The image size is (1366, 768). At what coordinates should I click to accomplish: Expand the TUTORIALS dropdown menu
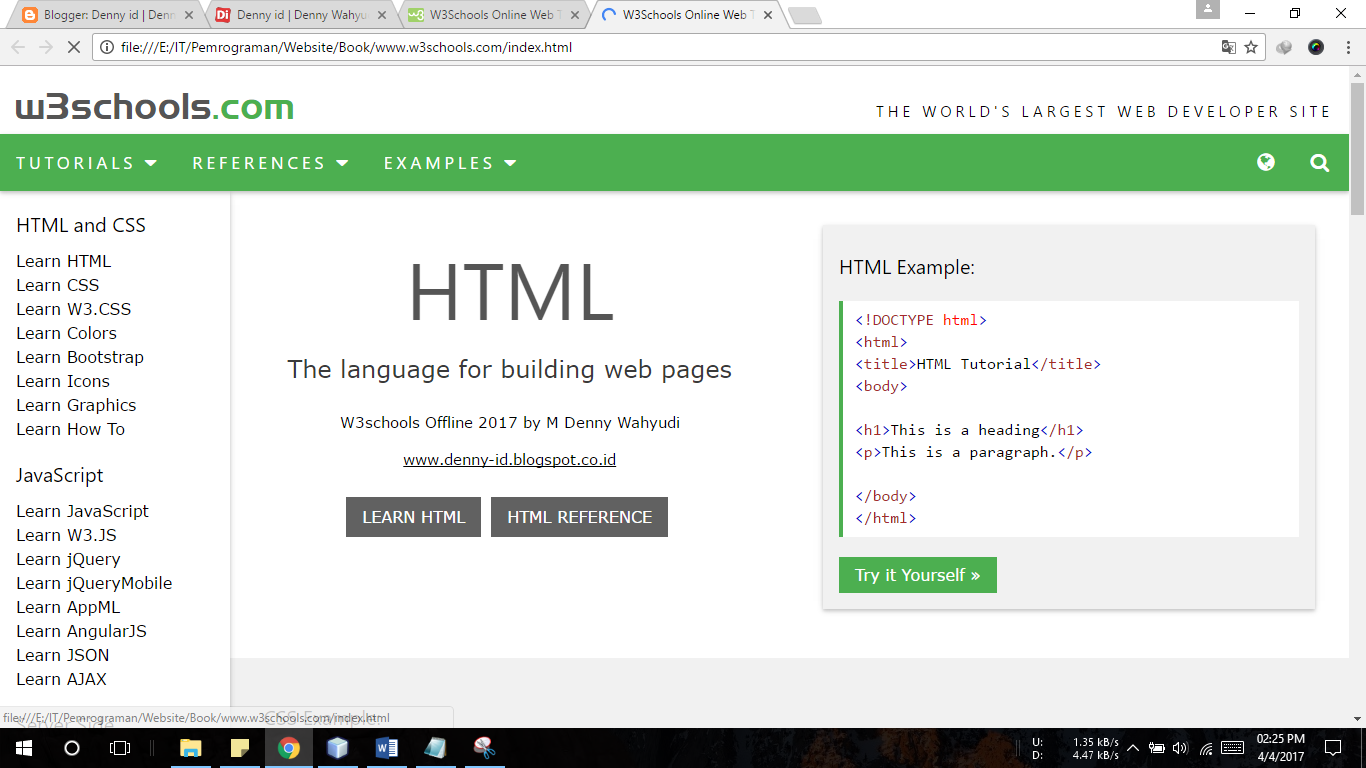pos(87,163)
